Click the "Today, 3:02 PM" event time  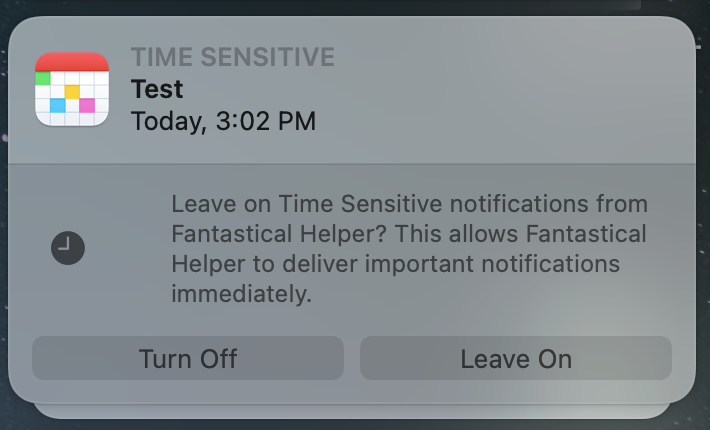point(223,122)
